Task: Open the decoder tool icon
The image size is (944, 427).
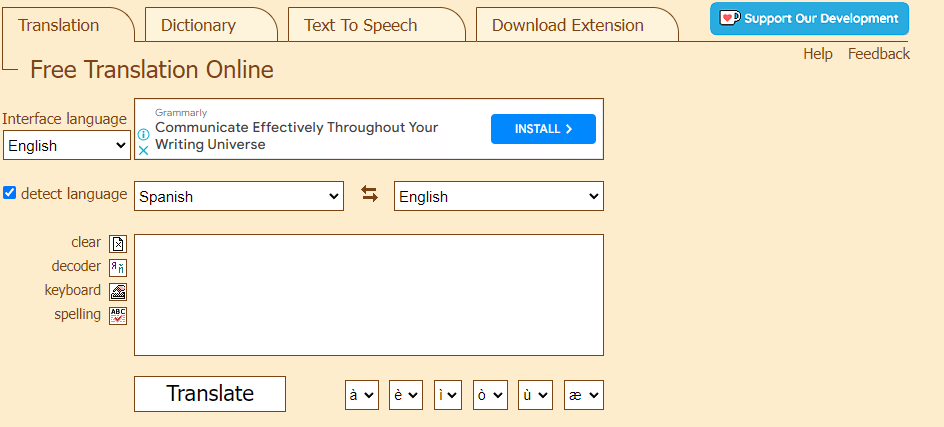Action: pos(118,267)
